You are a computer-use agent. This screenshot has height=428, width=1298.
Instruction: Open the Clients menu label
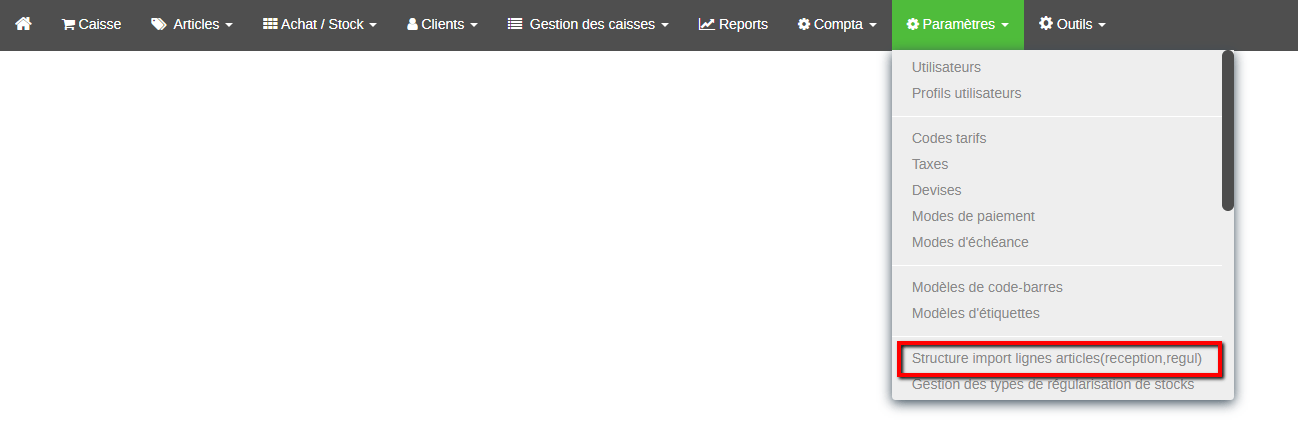pyautogui.click(x=443, y=24)
